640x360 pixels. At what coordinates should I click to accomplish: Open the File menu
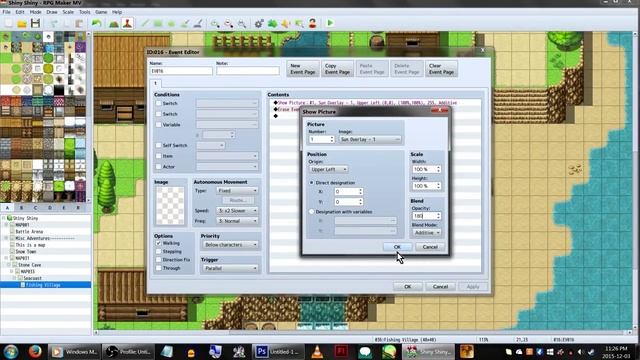pos(7,12)
